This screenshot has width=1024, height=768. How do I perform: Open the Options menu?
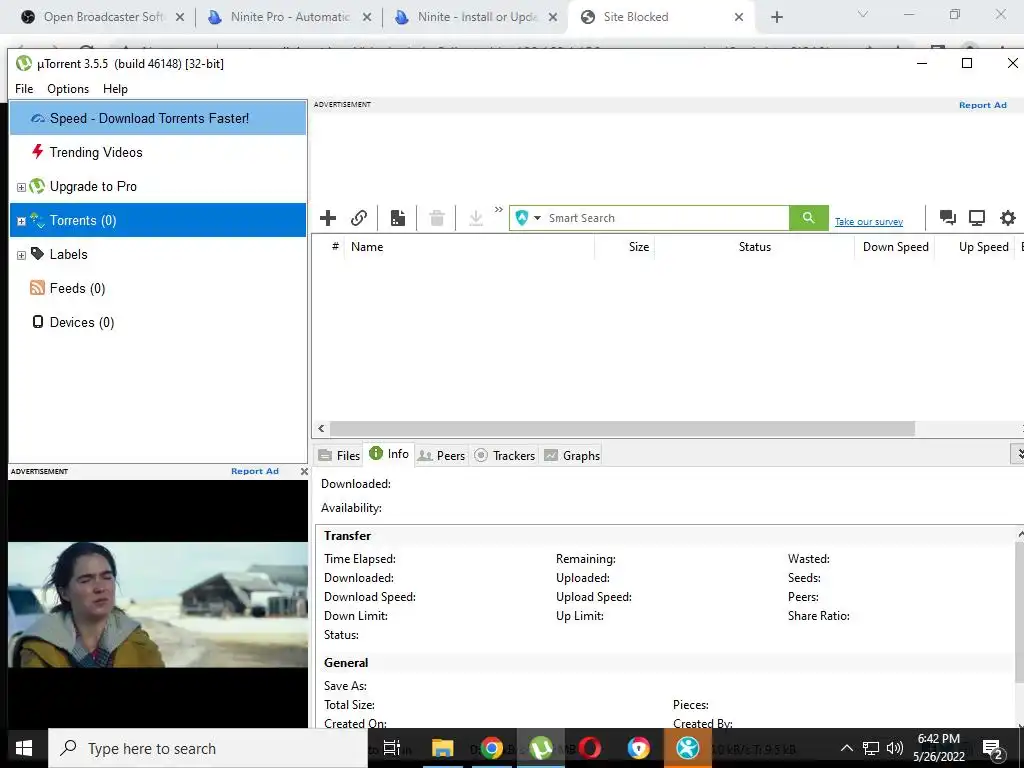(68, 89)
